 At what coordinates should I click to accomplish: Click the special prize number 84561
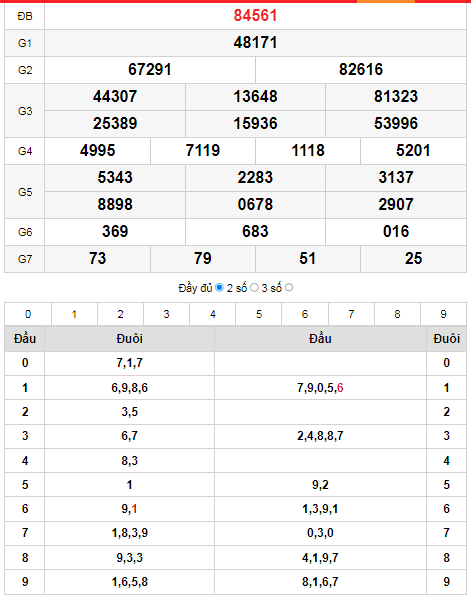tap(255, 16)
